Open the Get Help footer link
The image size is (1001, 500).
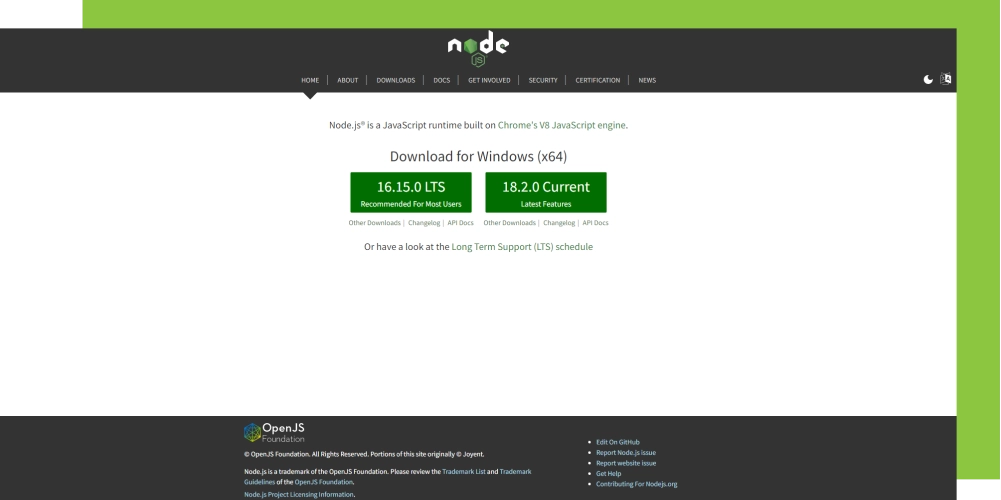click(x=608, y=474)
